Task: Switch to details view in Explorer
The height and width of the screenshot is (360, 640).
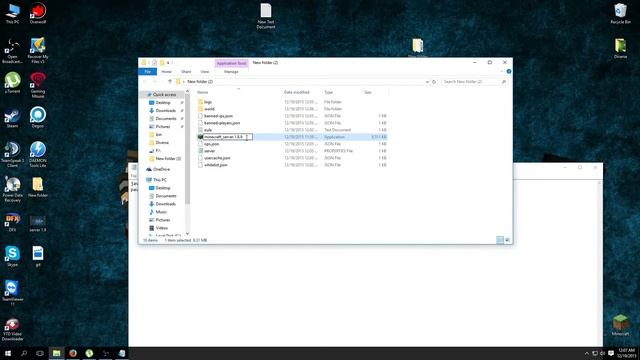Action: tap(500, 240)
